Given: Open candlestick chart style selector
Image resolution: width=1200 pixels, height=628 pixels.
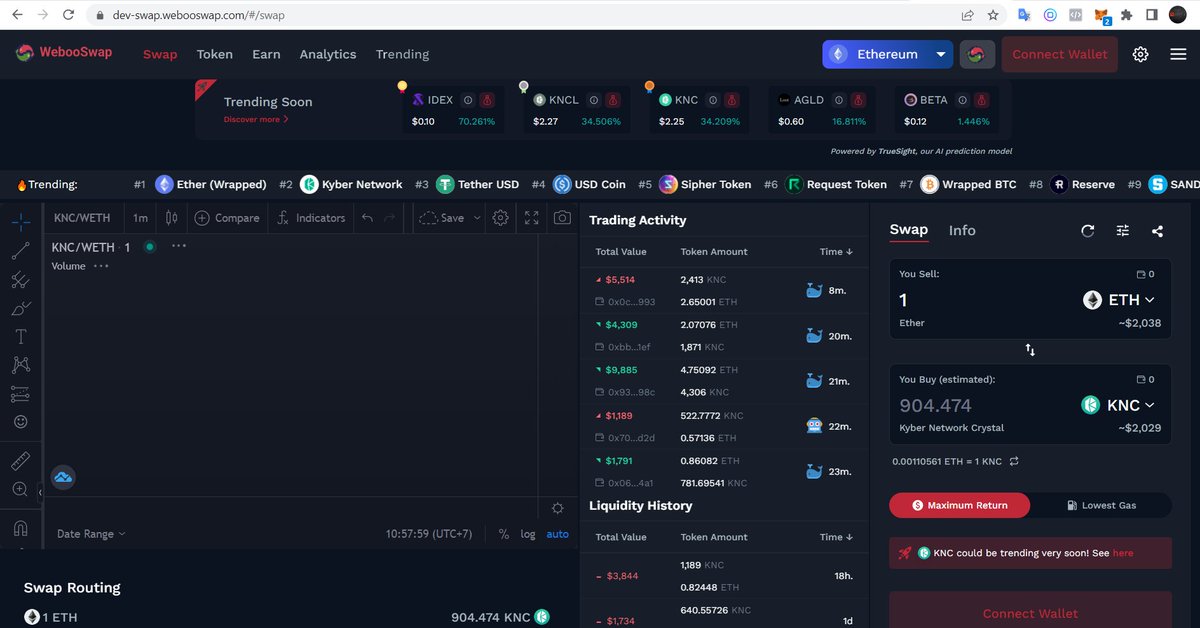Looking at the screenshot, I should pos(171,218).
